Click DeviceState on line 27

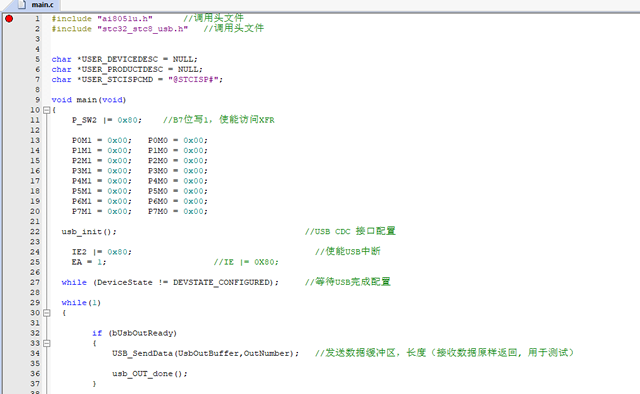click(x=124, y=283)
